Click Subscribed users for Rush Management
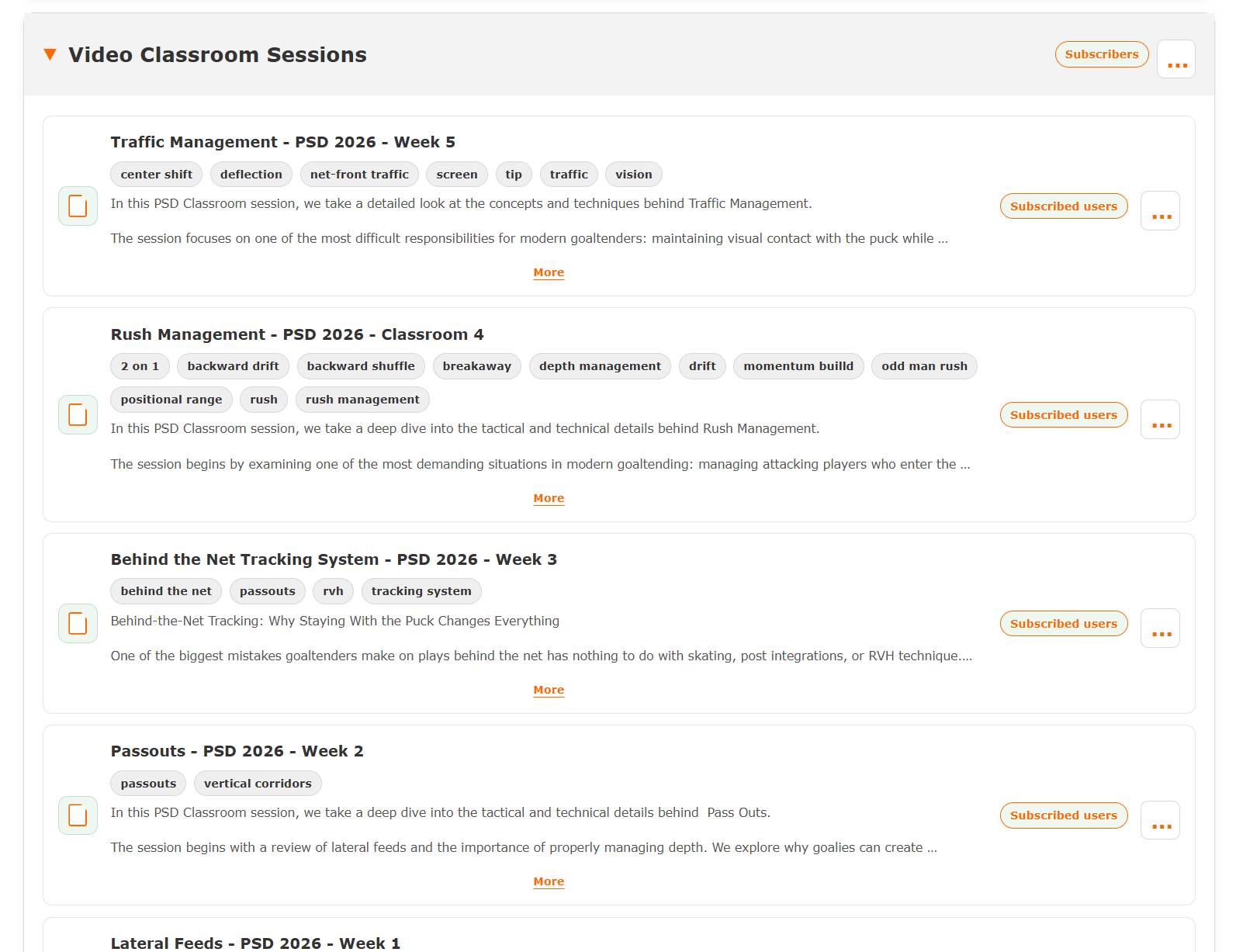 coord(1063,415)
